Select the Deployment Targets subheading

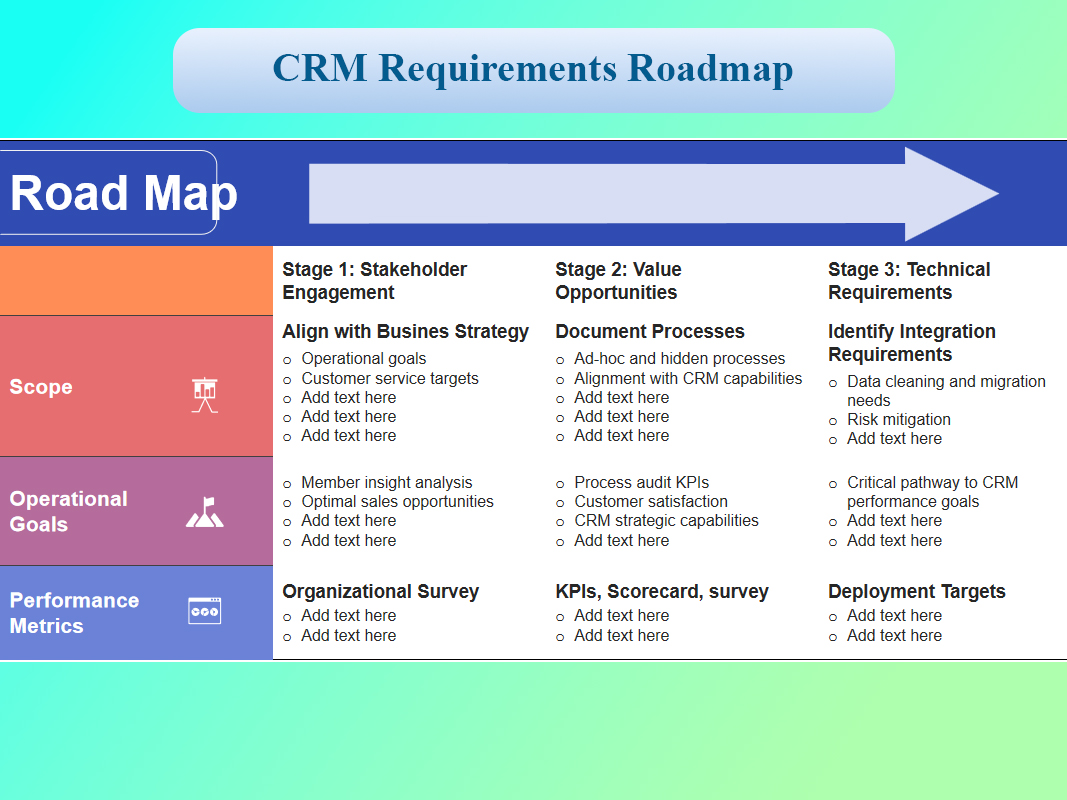(x=917, y=591)
